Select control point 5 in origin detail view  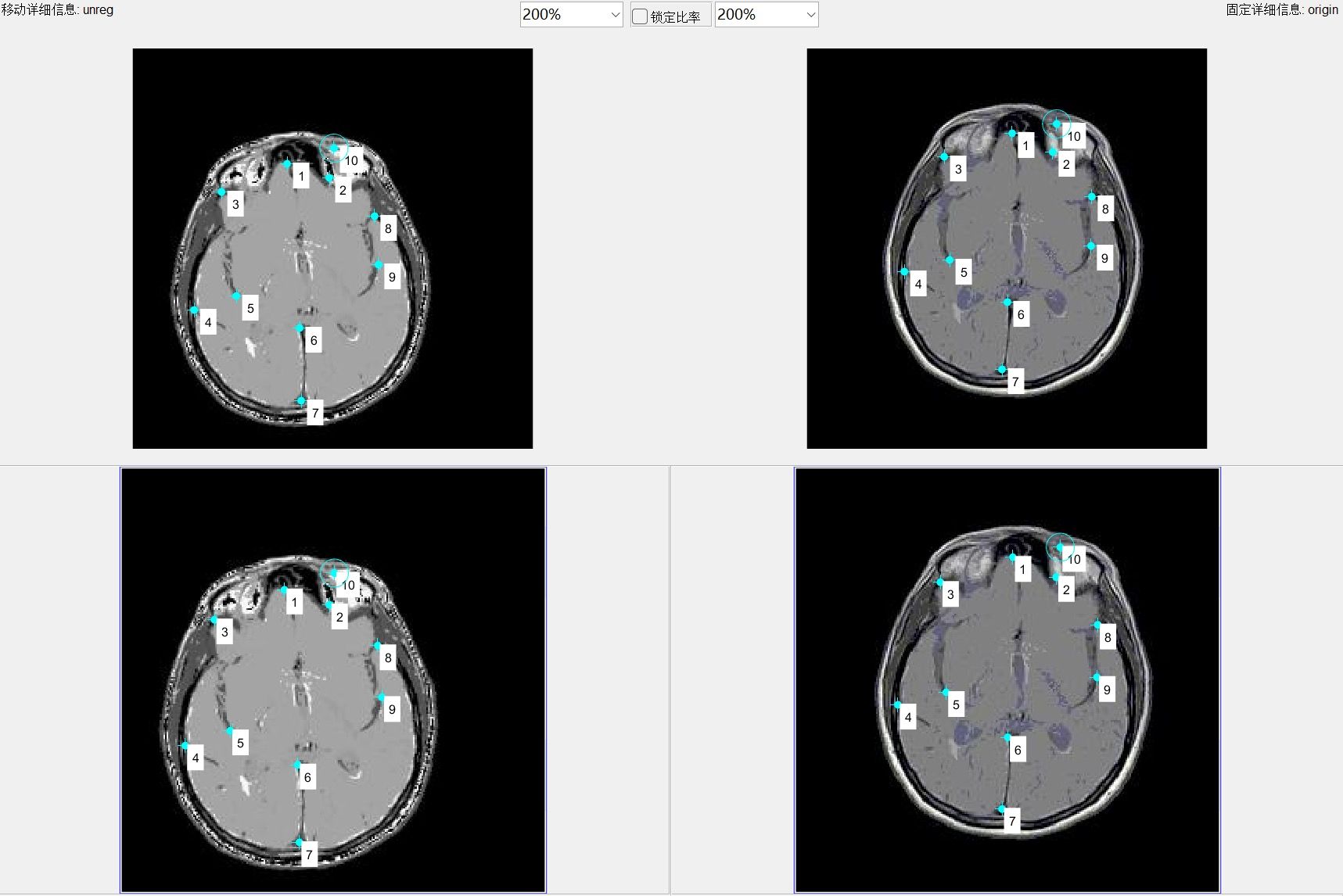click(x=950, y=260)
